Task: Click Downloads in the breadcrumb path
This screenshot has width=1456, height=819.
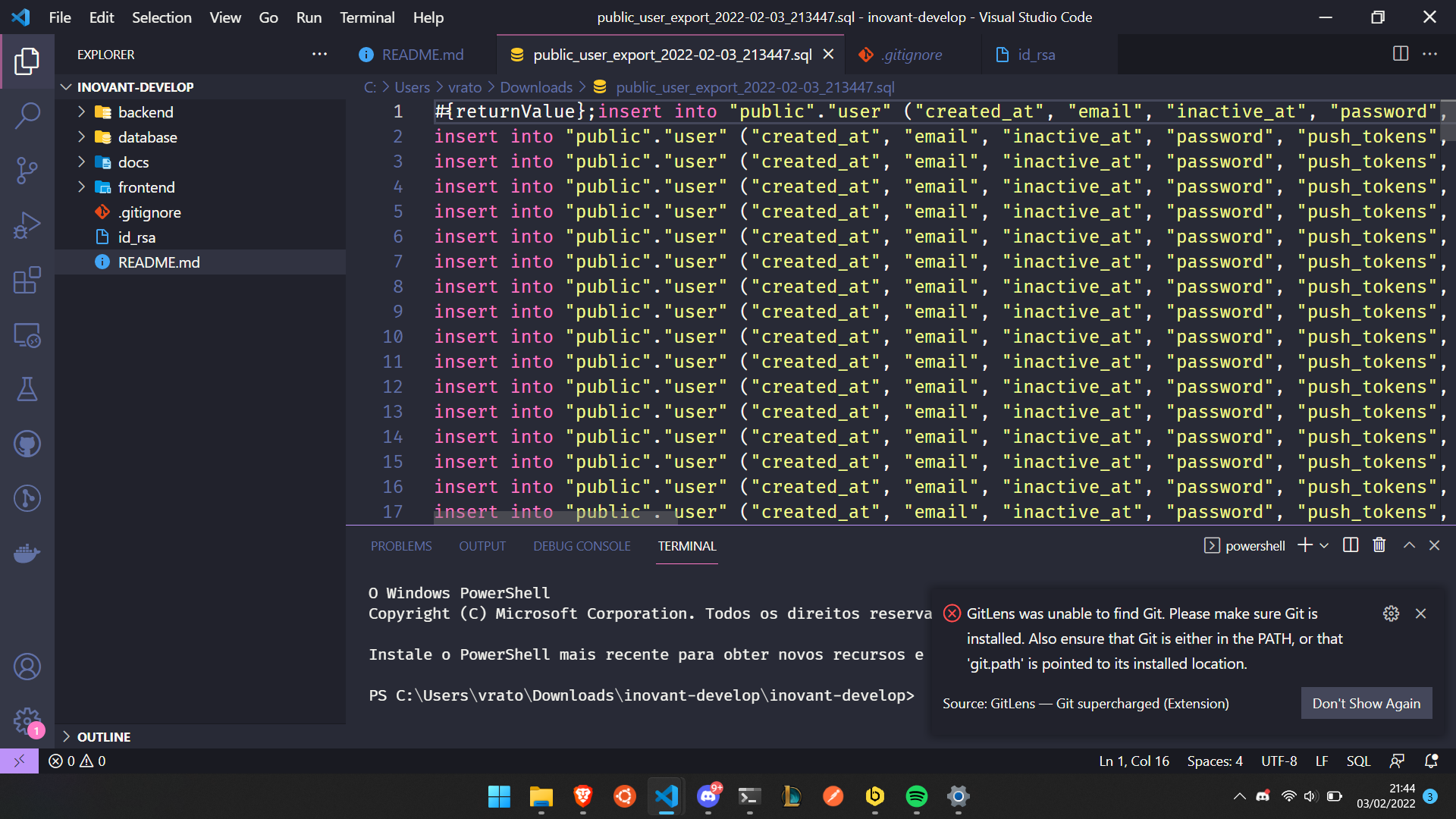Action: point(536,86)
